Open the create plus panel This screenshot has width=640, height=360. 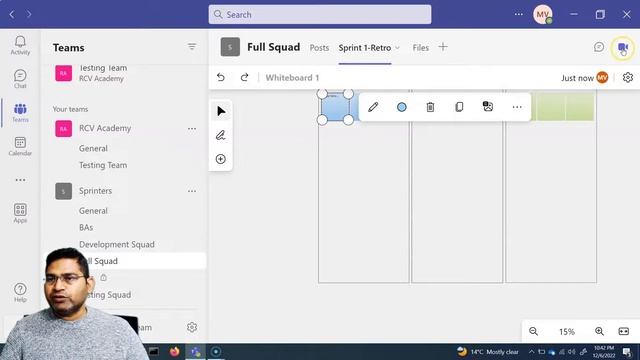tap(221, 159)
